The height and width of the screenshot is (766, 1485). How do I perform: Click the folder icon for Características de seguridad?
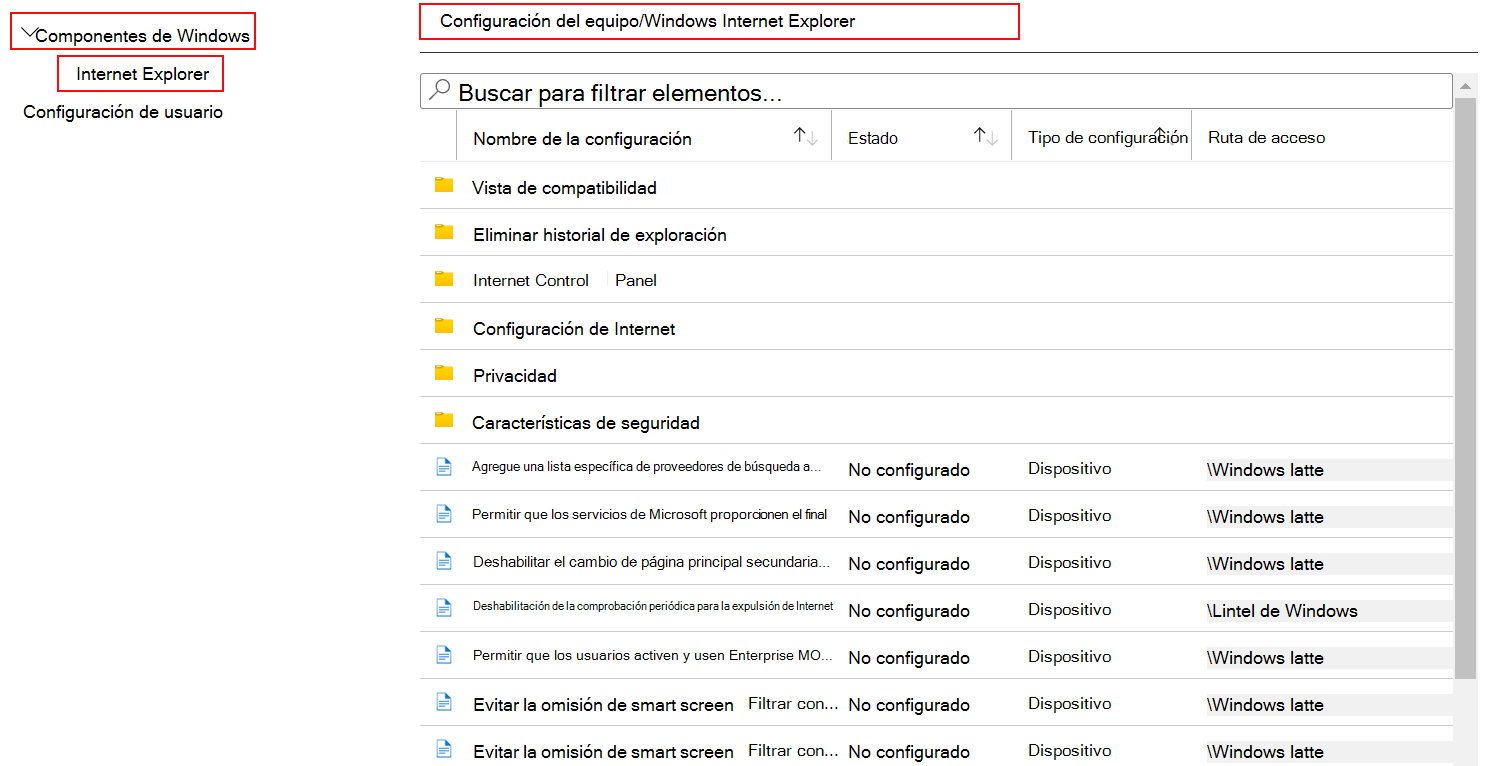click(444, 421)
